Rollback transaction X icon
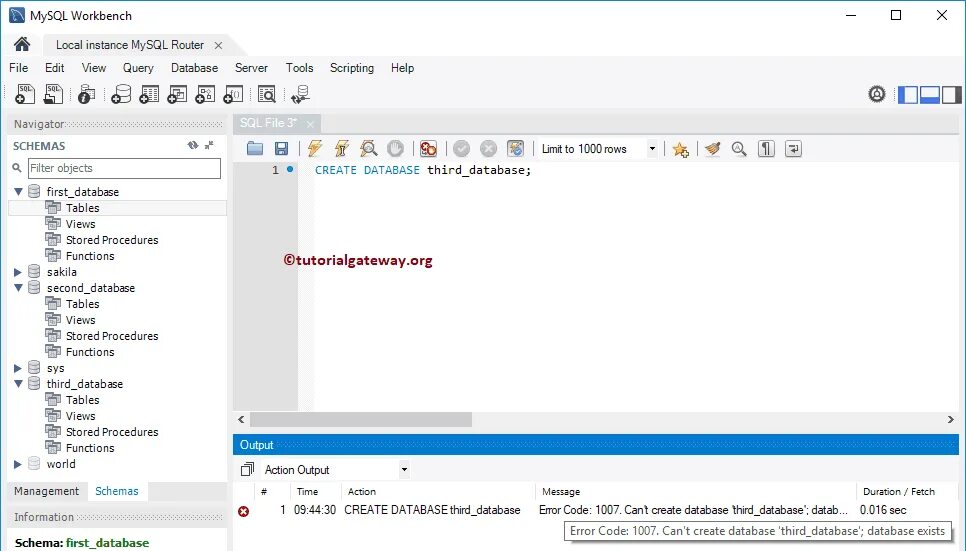This screenshot has width=966, height=551. click(x=489, y=149)
